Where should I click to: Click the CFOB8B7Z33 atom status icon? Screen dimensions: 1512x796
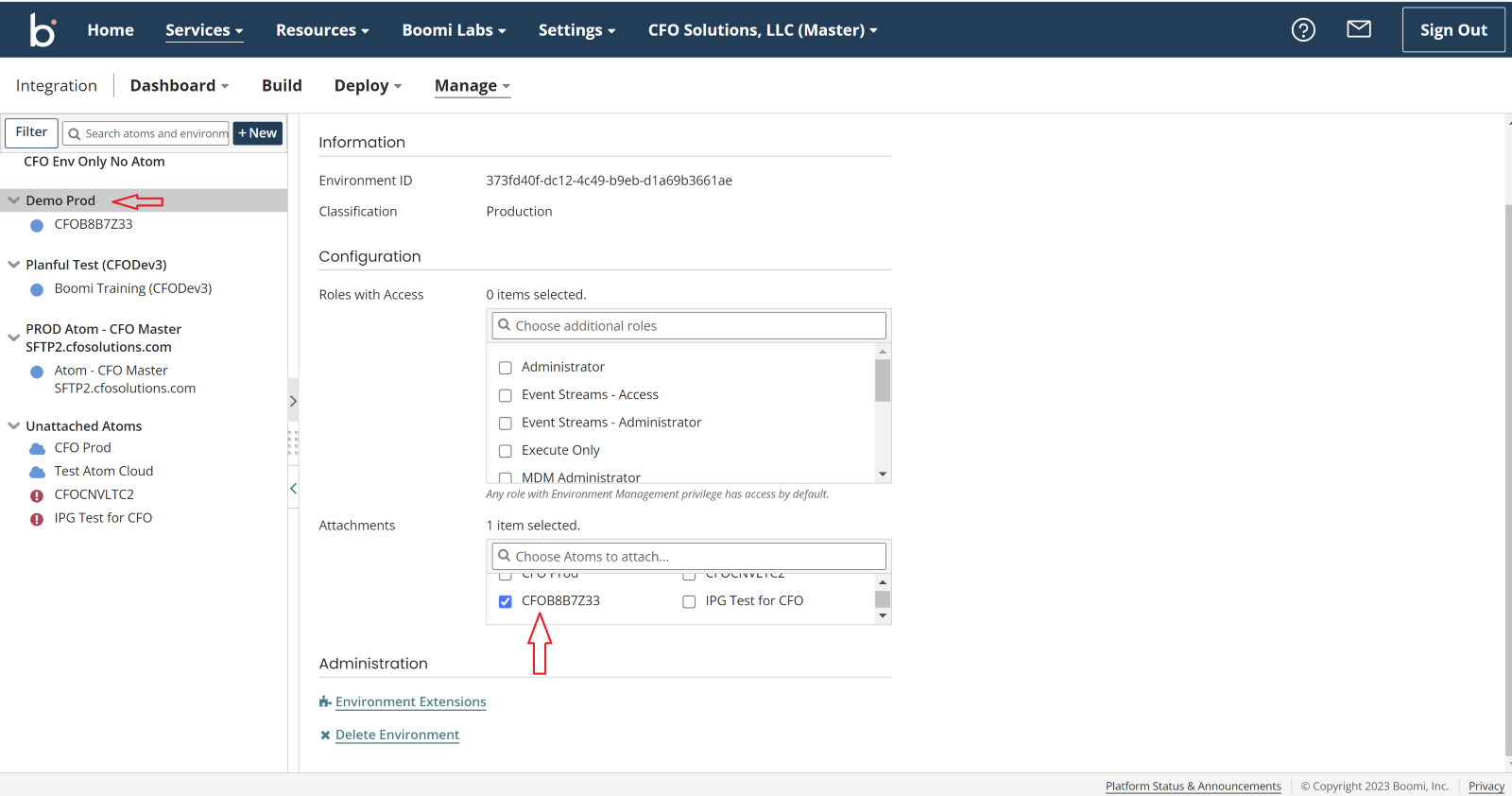point(37,225)
